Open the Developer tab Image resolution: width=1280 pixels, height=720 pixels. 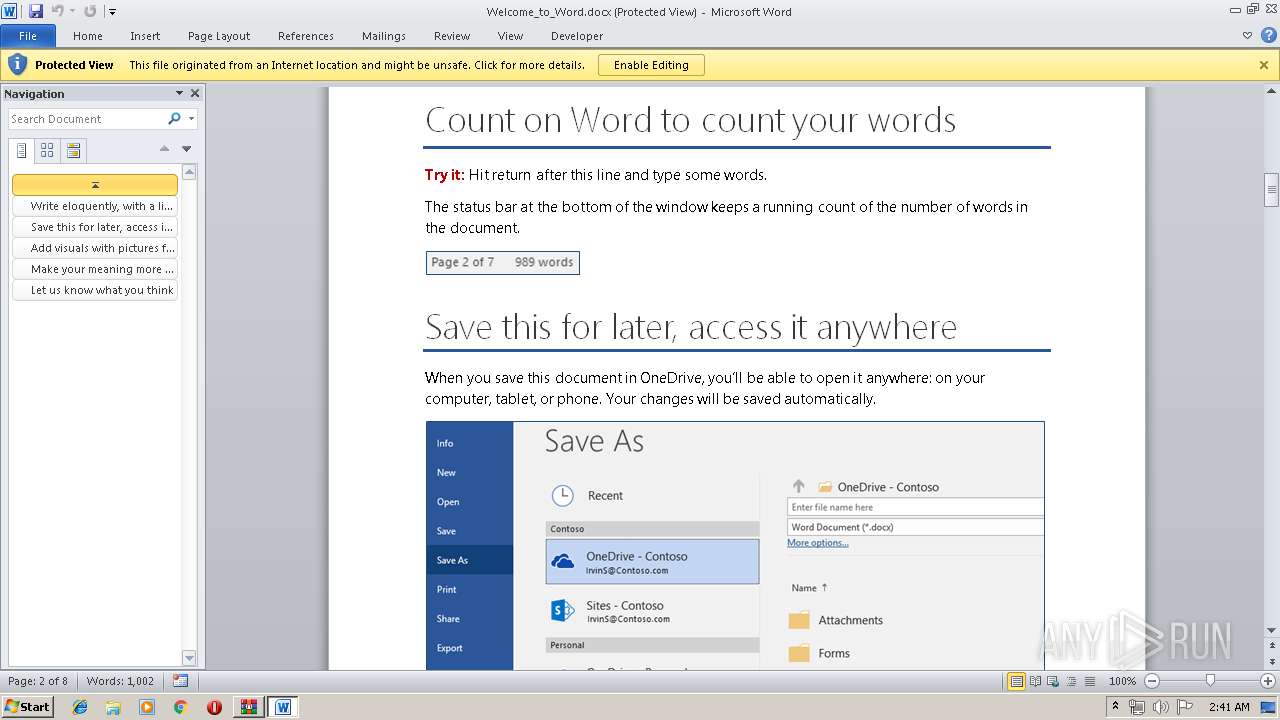[577, 36]
